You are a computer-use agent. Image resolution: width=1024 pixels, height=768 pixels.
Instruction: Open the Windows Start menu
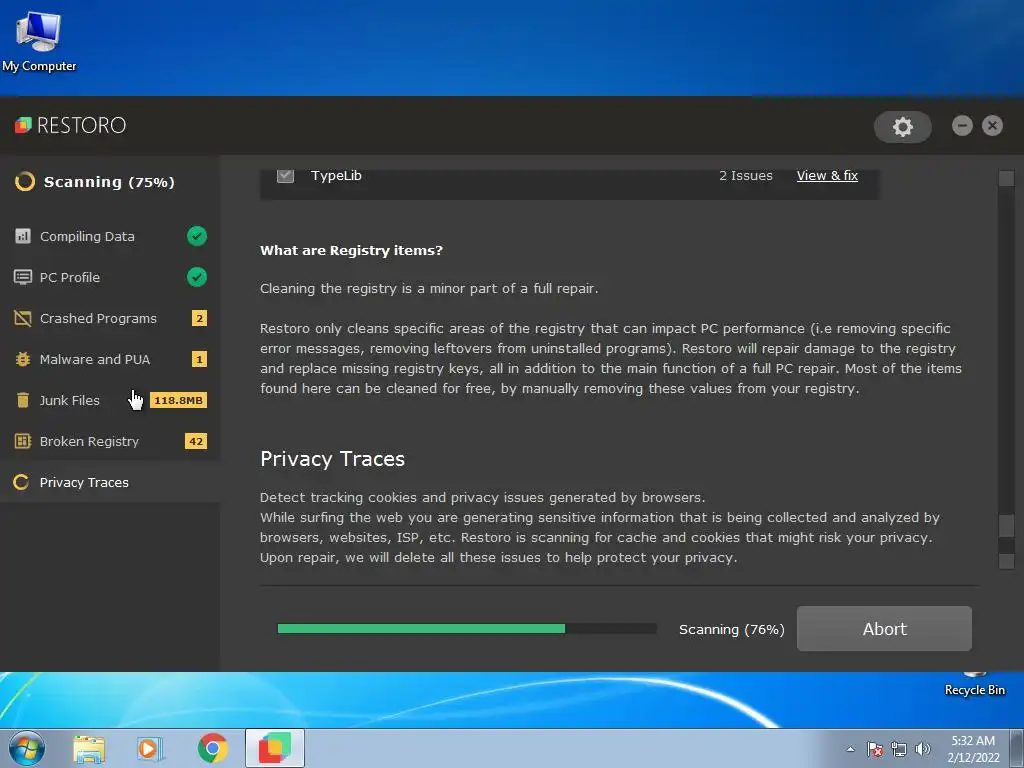27,748
